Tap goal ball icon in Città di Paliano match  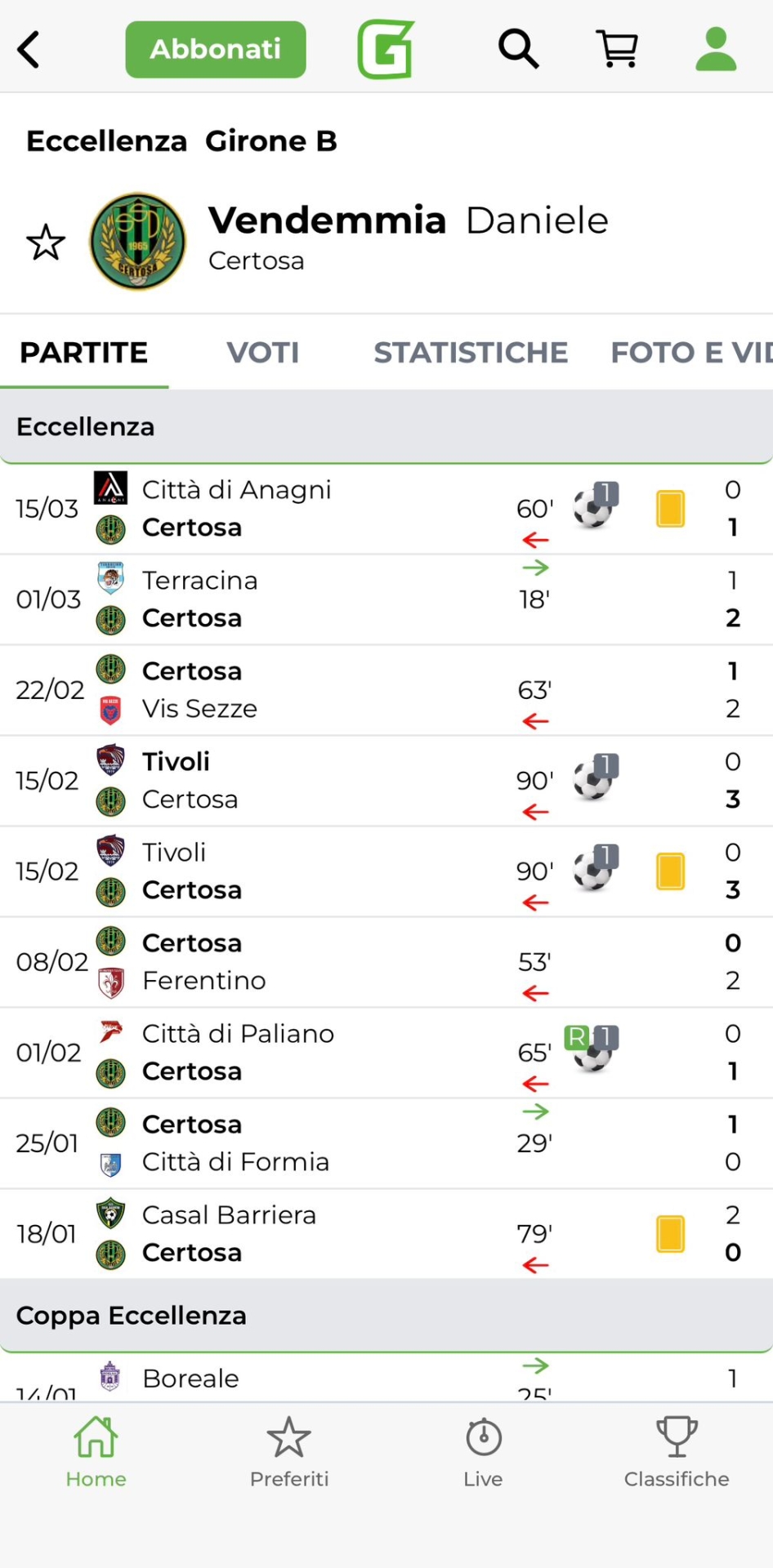[592, 1050]
